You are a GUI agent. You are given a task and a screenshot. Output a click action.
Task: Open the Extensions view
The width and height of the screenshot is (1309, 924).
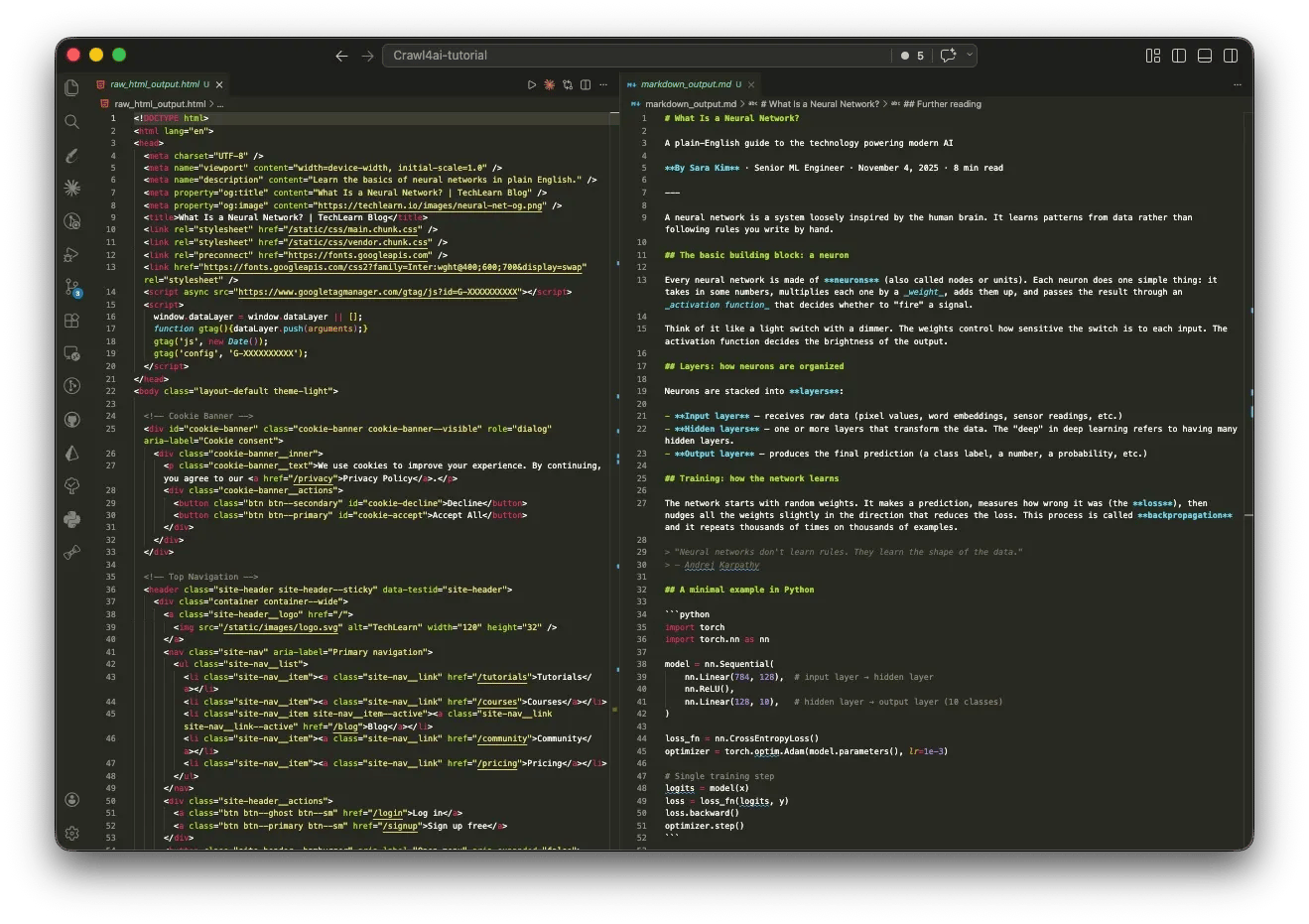coord(71,321)
